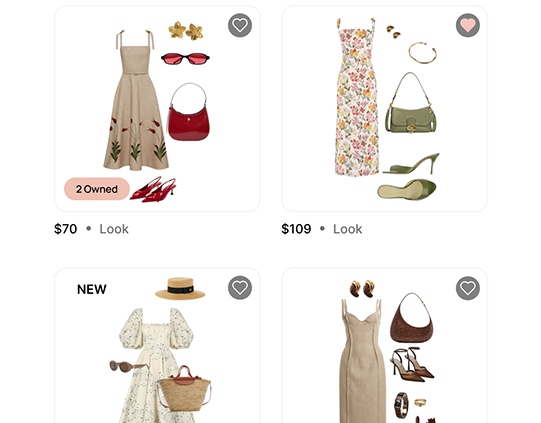Select the straw basket tote bag
The image size is (541, 423).
(x=184, y=389)
